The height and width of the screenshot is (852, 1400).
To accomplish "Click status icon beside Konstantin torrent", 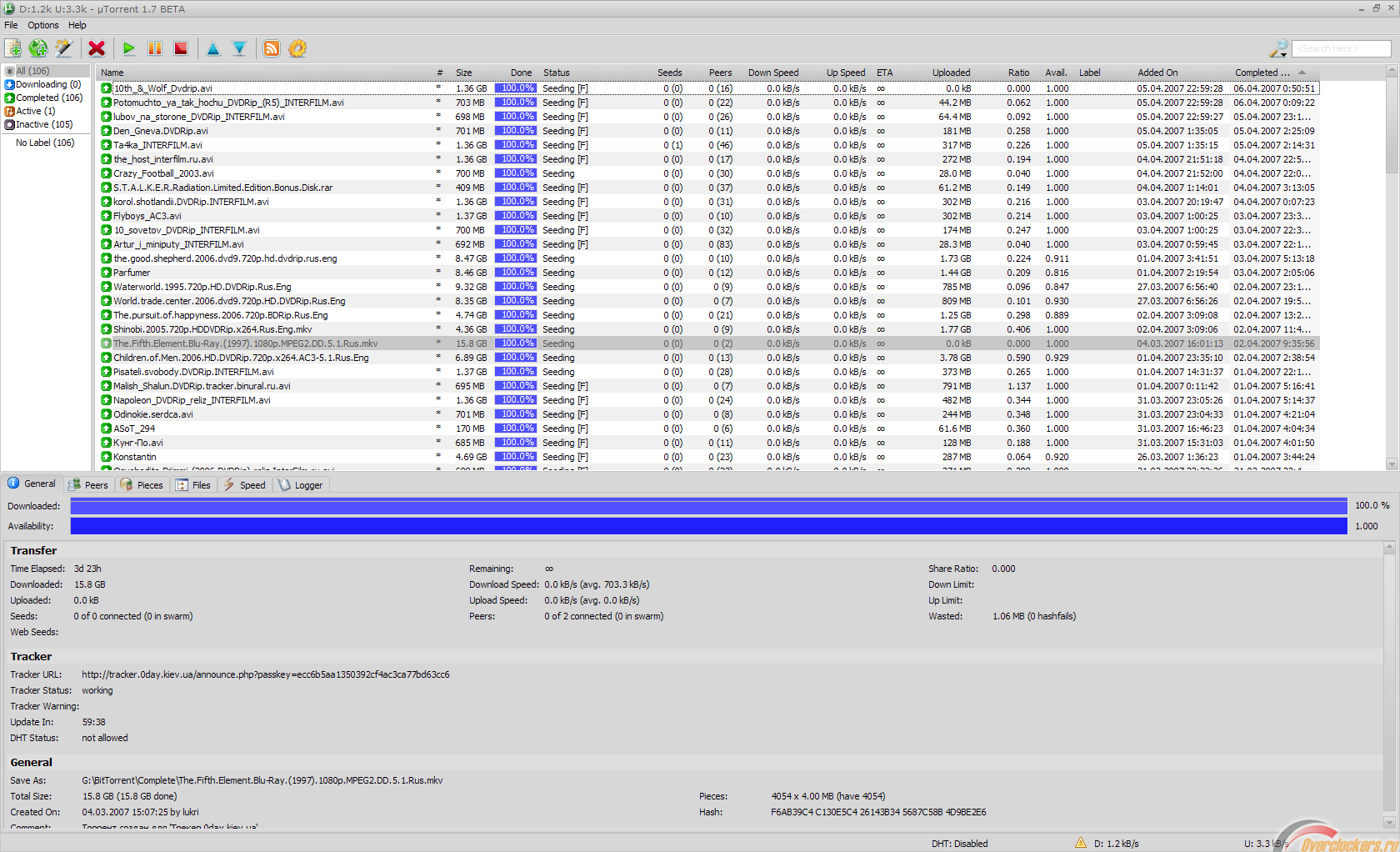I will 107,457.
